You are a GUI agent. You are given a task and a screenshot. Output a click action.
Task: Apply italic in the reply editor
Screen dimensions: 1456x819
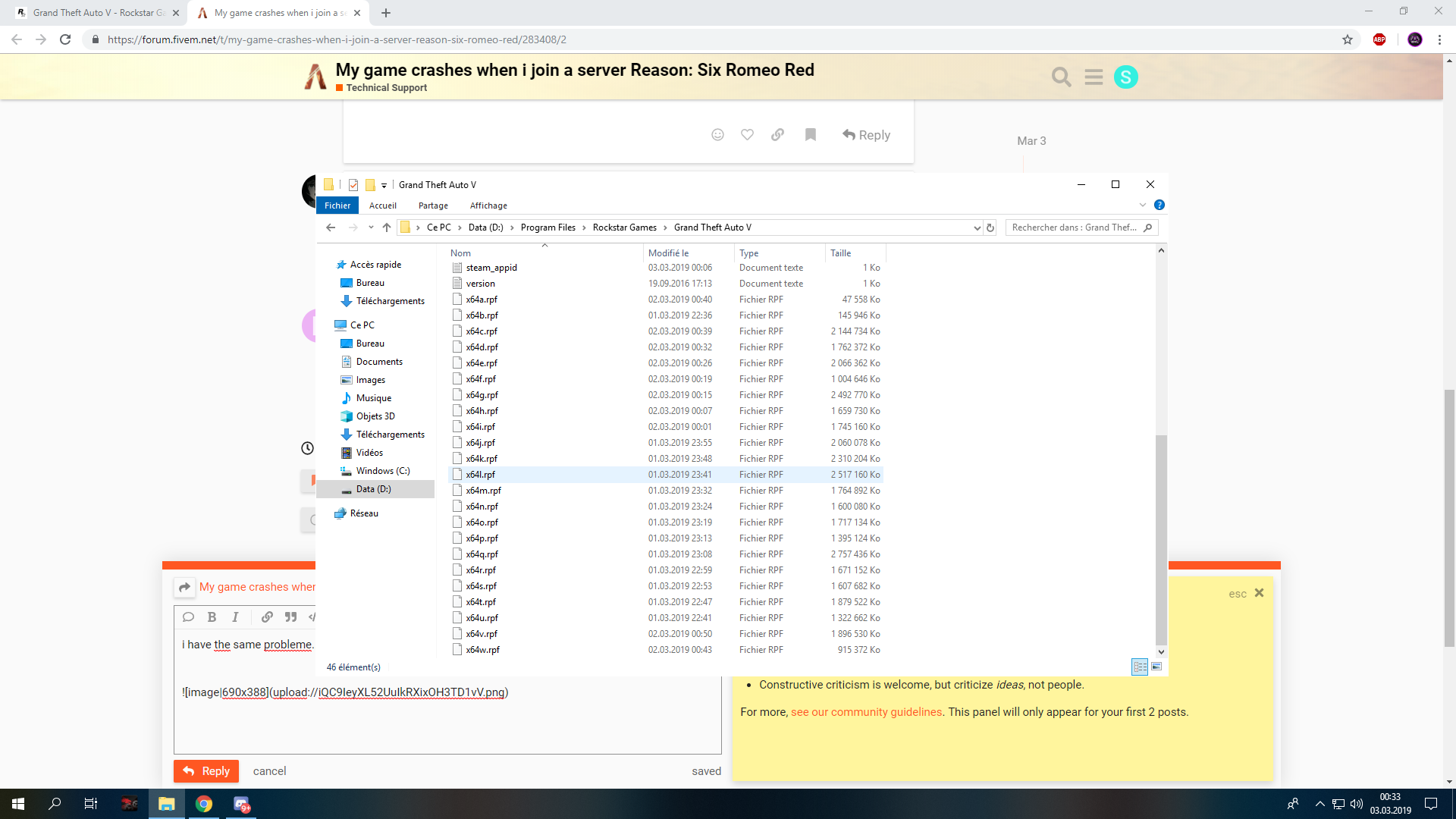tap(235, 617)
